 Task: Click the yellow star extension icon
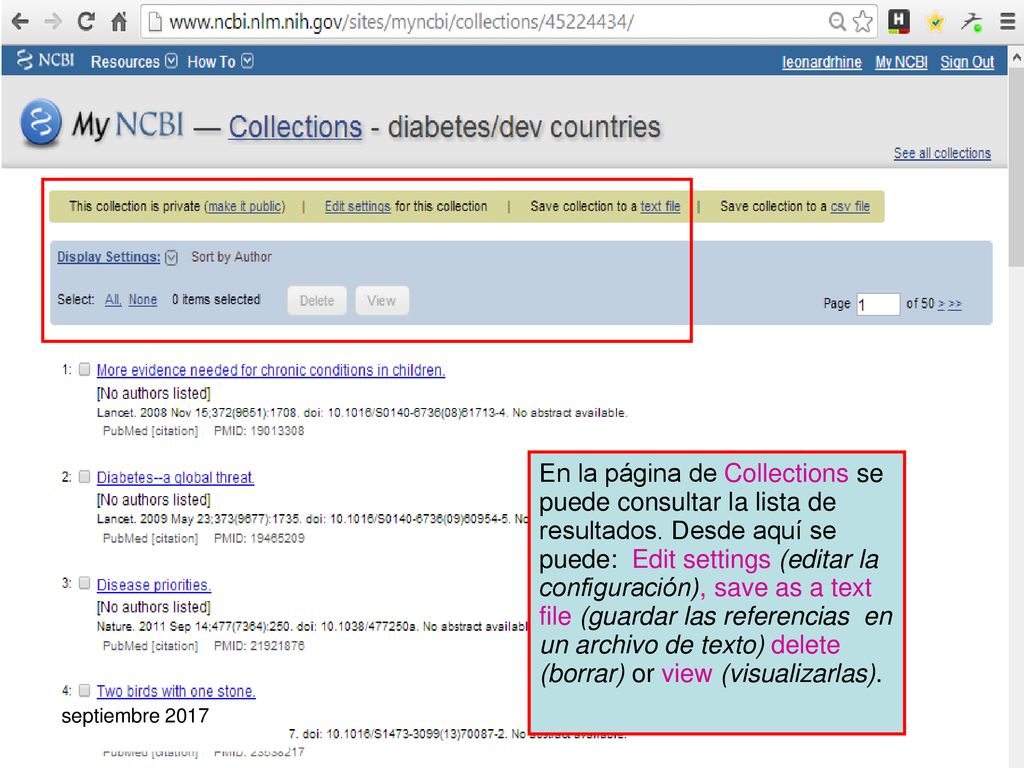click(935, 22)
